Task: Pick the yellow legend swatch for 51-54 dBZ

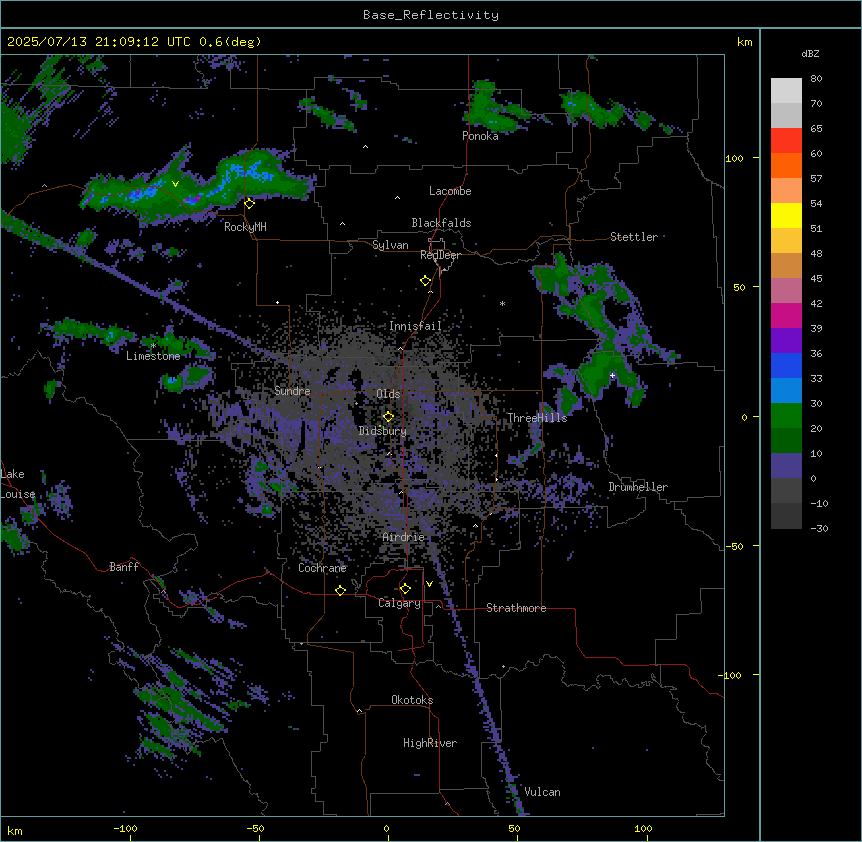Action: [786, 215]
